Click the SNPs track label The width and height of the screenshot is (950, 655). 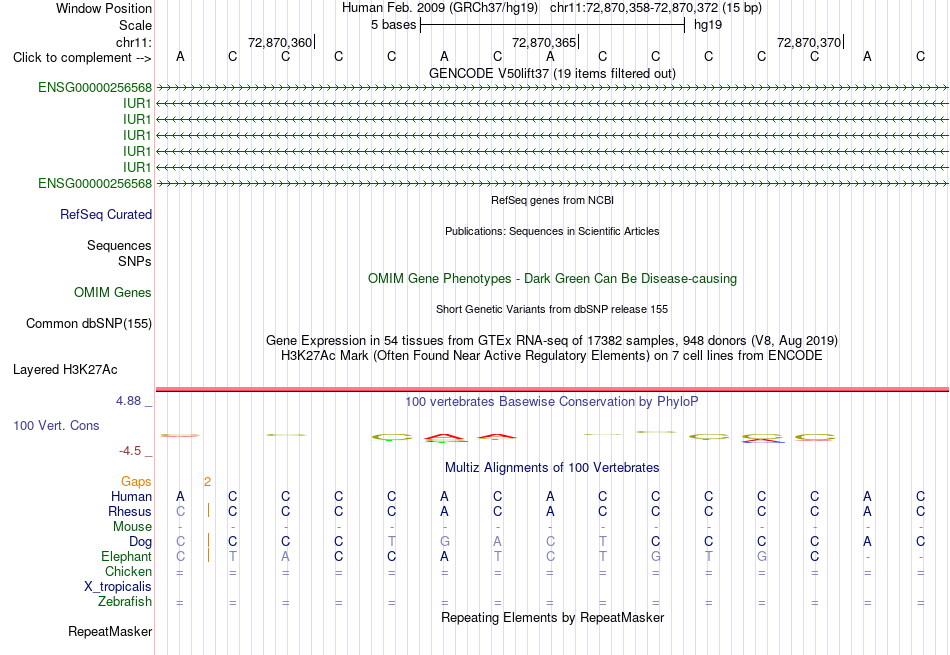[x=135, y=261]
